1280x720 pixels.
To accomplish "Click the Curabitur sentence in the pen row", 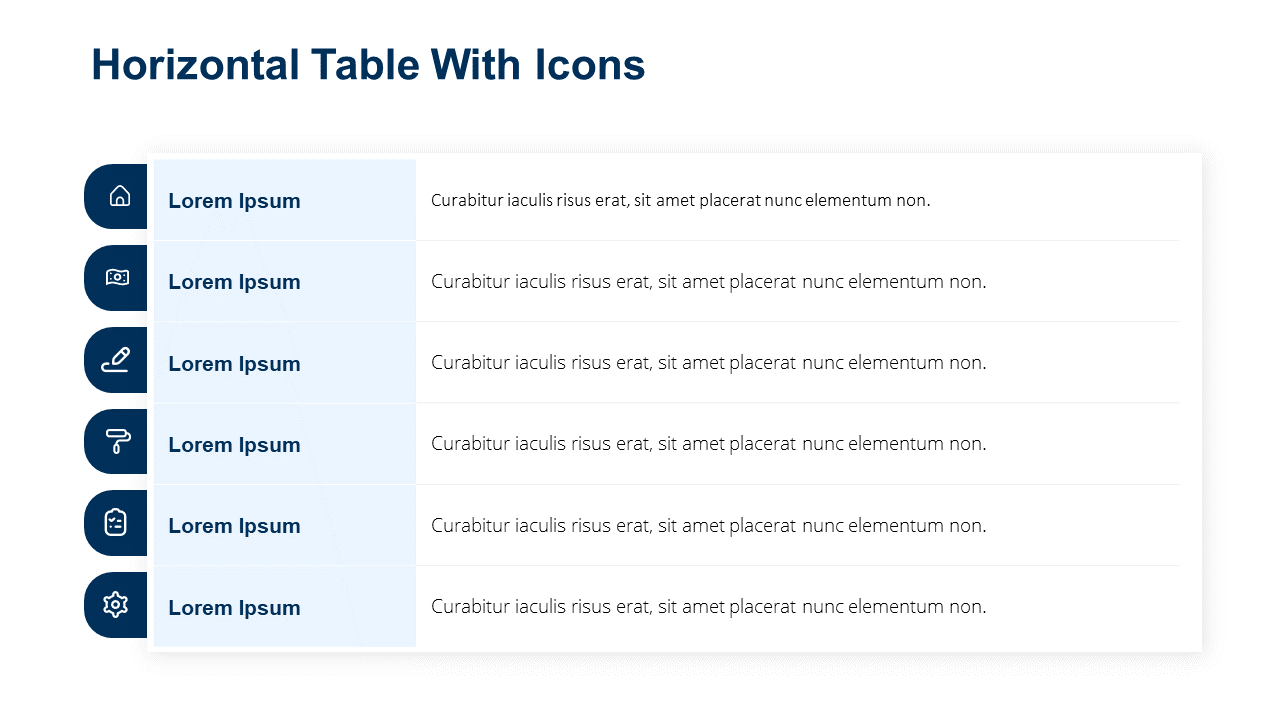I will [708, 363].
